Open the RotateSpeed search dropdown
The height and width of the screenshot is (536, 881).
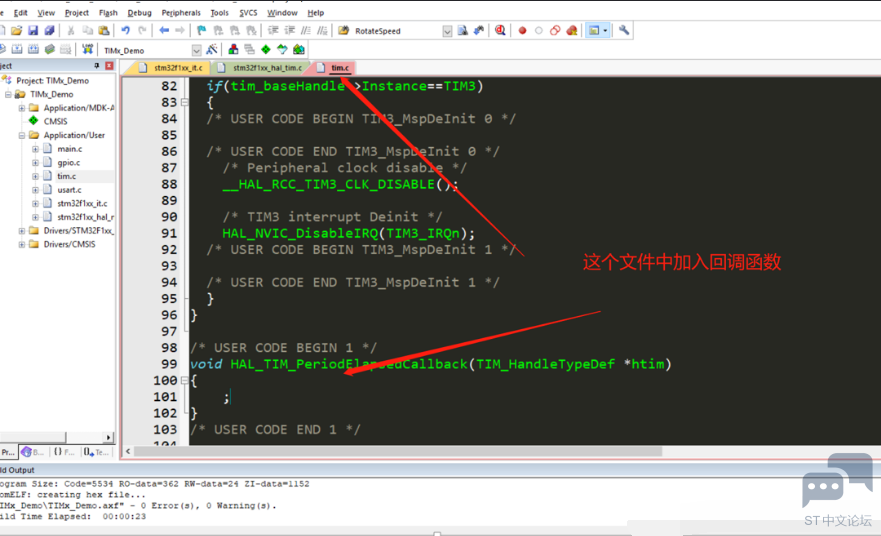pyautogui.click(x=447, y=31)
